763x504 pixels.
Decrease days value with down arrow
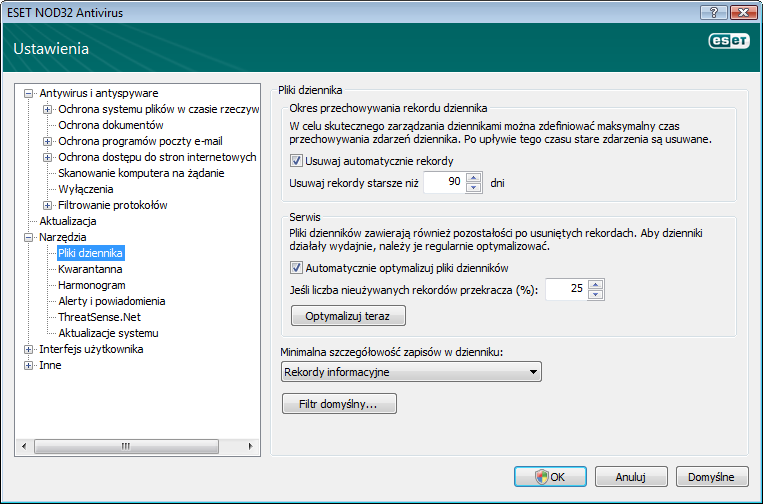point(473,188)
